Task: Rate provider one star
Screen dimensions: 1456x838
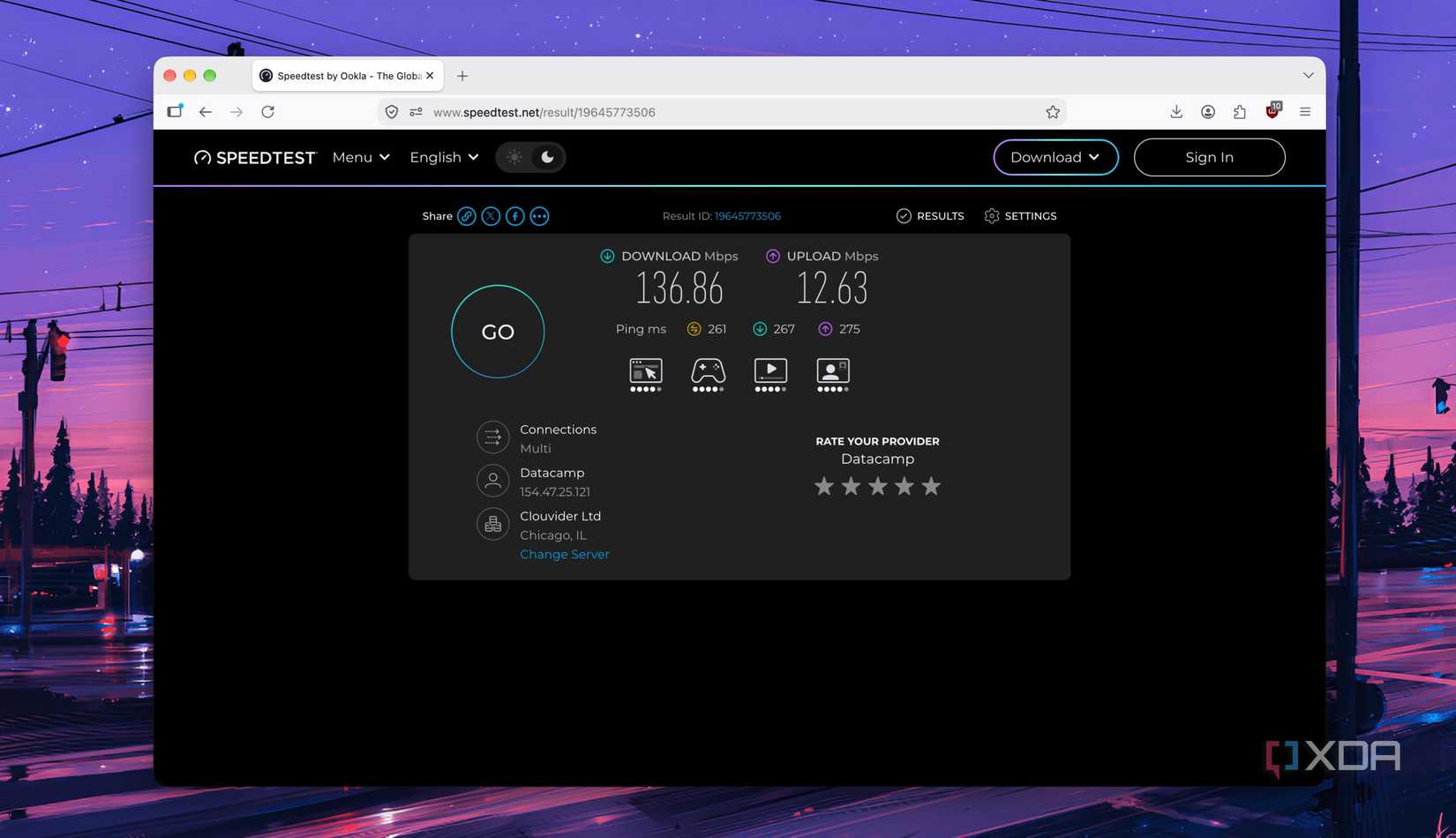Action: [824, 486]
